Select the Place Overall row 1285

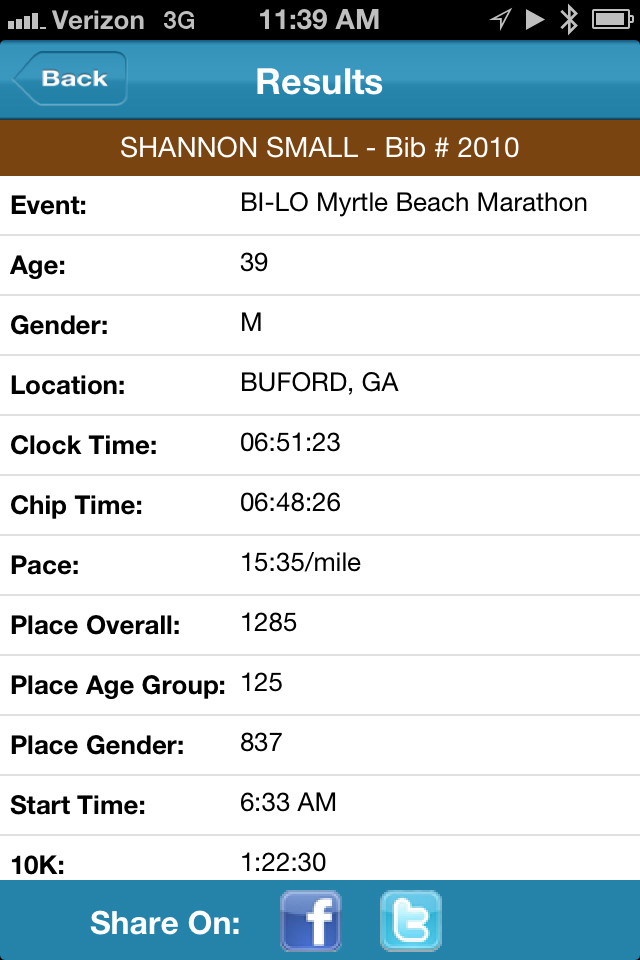(320, 625)
